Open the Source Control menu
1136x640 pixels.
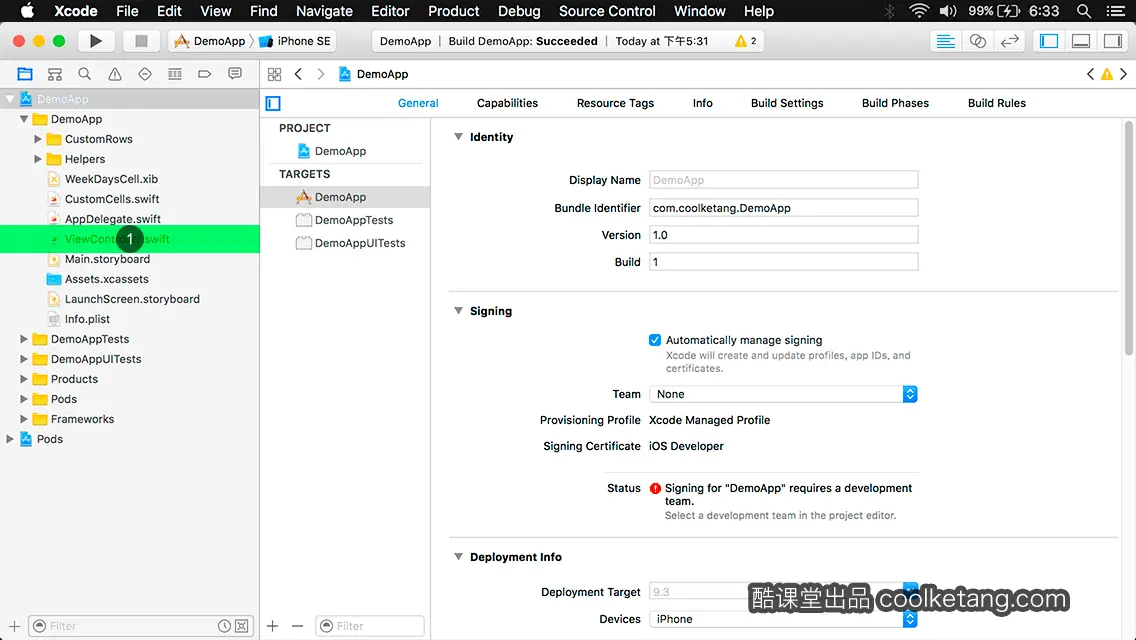click(607, 11)
